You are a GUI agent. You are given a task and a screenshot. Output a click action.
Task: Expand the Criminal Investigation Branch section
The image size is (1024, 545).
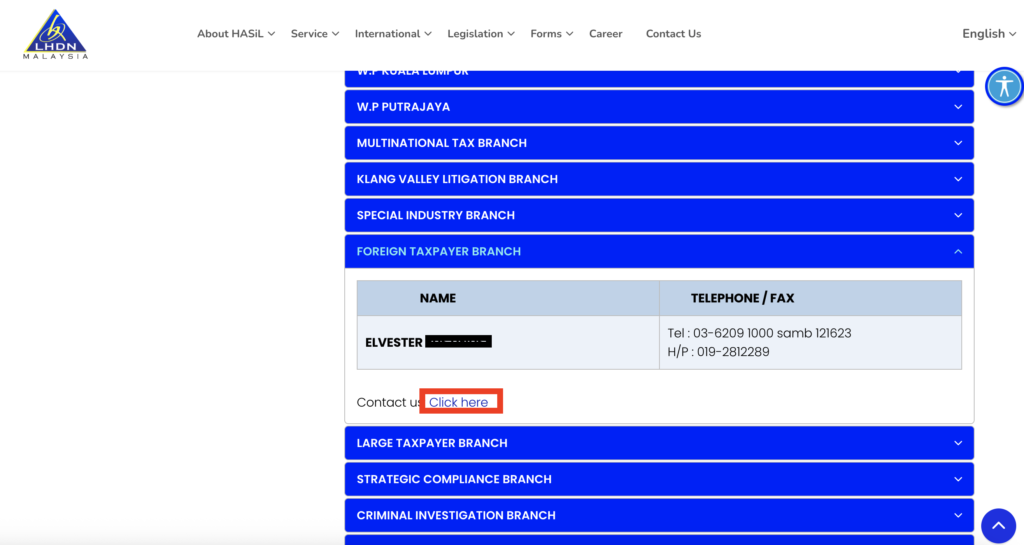(658, 515)
